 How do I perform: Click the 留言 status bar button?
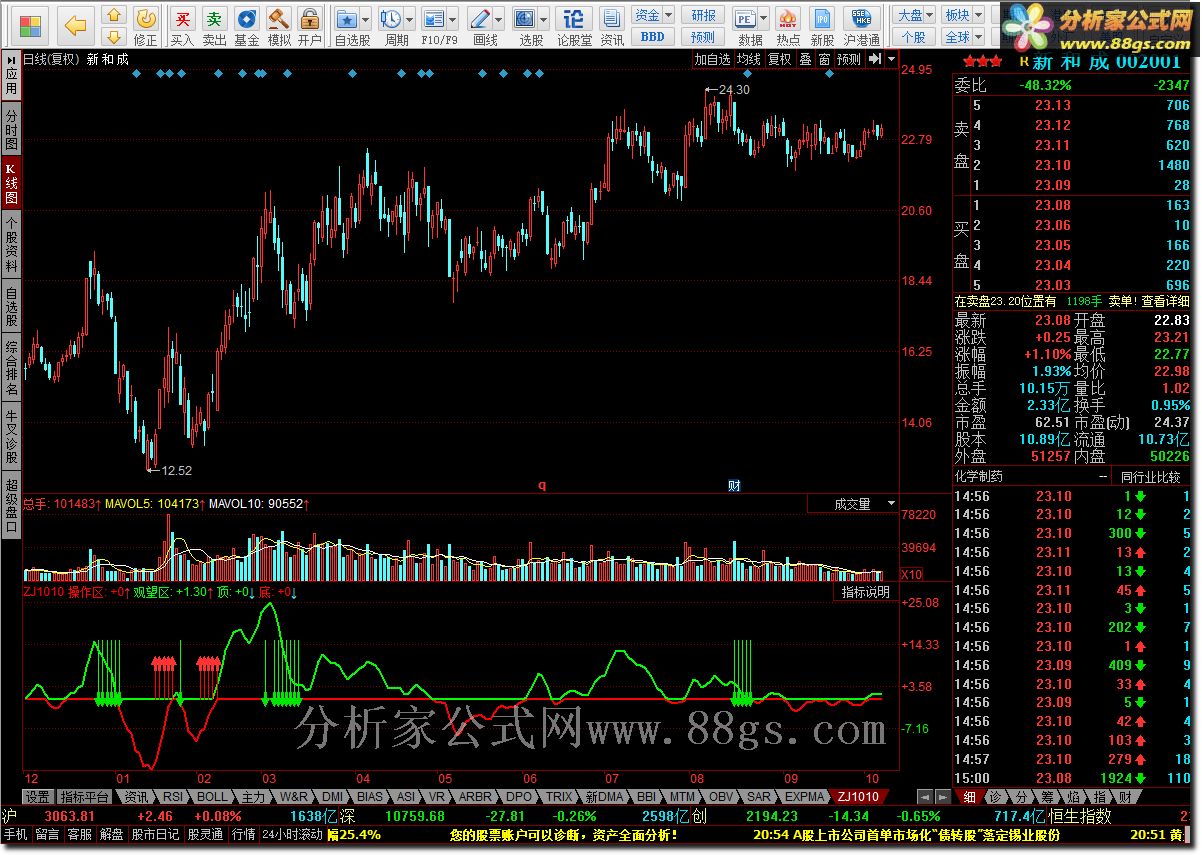(46, 834)
